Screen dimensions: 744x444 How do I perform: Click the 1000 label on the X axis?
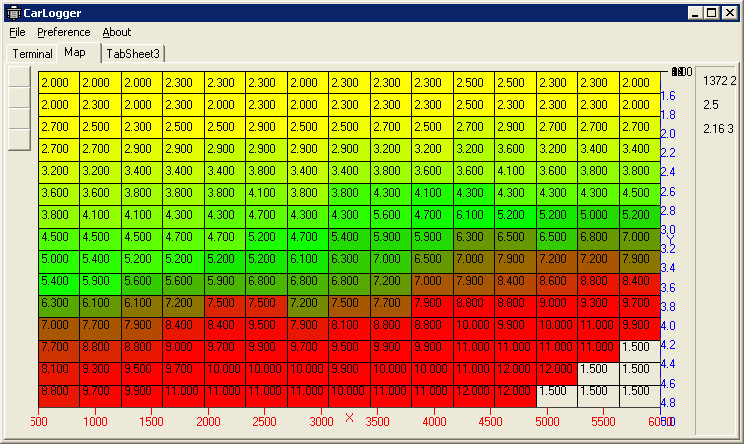coord(95,421)
